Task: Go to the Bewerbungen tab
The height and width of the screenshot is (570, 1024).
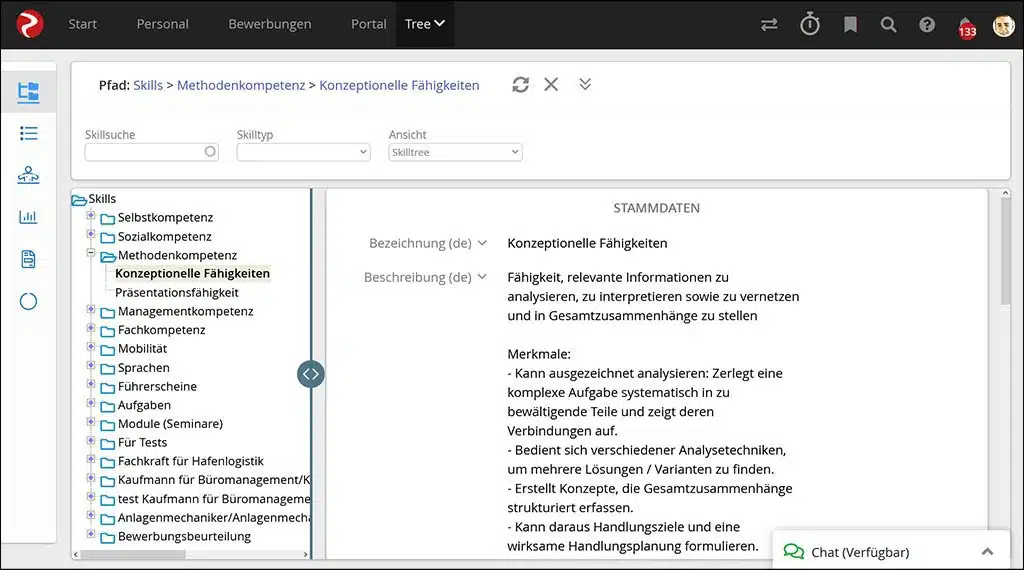Action: 270,24
